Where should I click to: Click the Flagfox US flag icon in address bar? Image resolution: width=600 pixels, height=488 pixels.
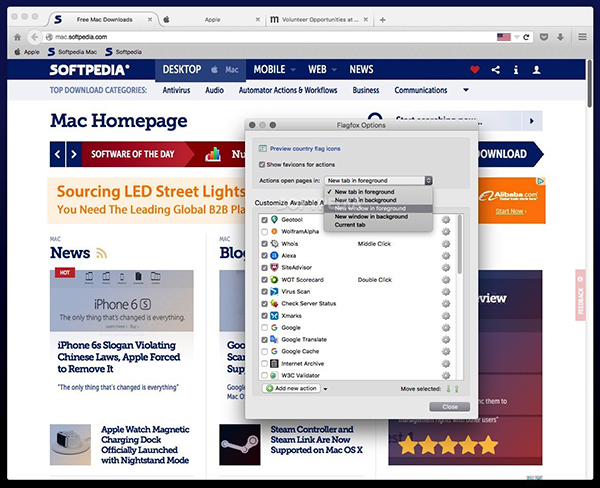click(504, 37)
